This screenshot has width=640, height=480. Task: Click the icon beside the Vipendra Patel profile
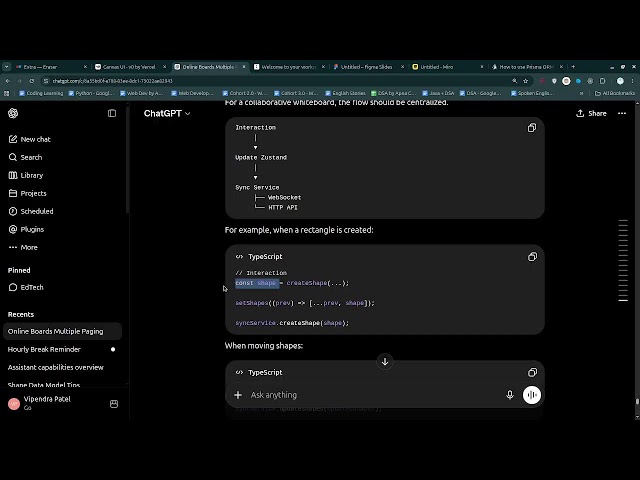click(114, 404)
